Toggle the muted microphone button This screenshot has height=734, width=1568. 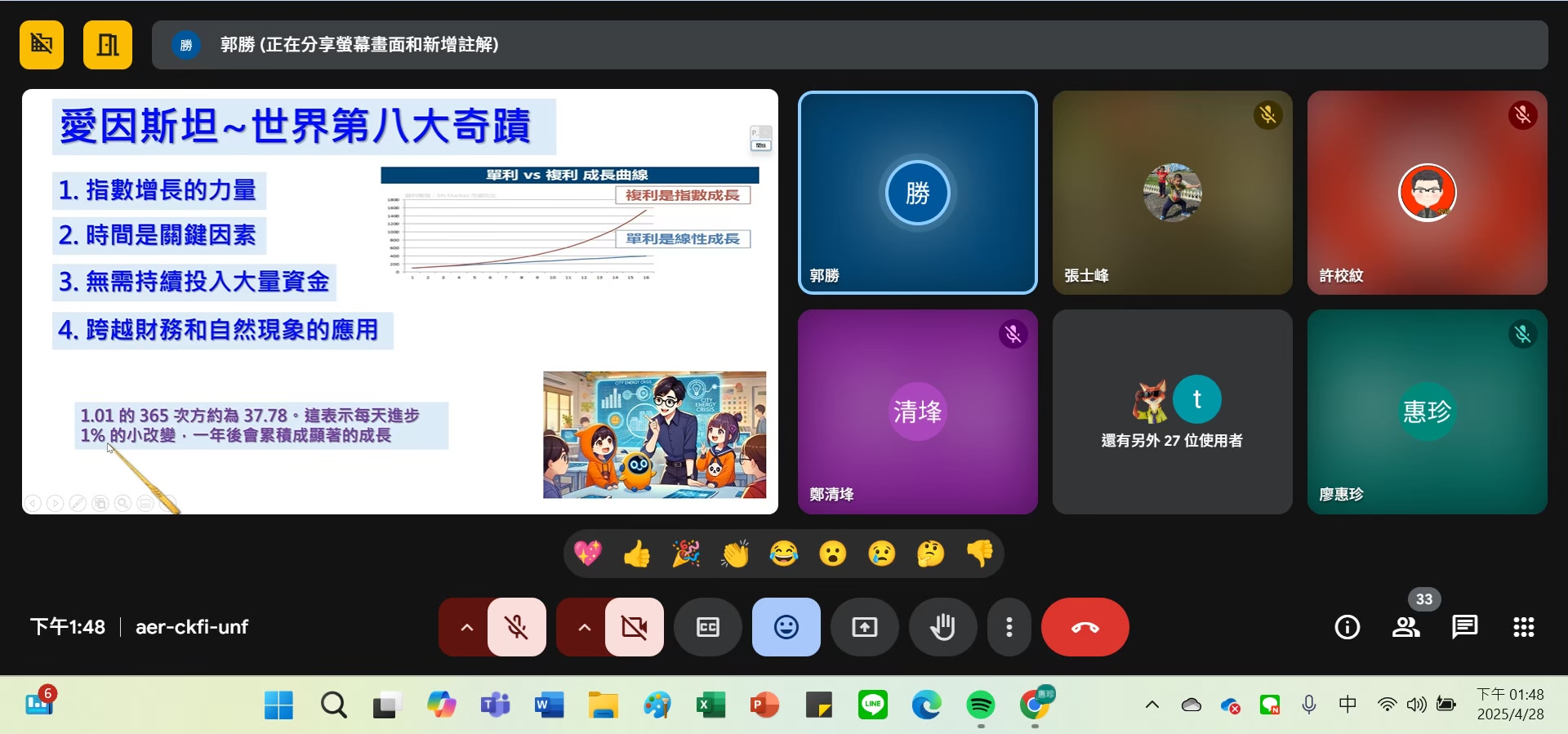click(516, 627)
